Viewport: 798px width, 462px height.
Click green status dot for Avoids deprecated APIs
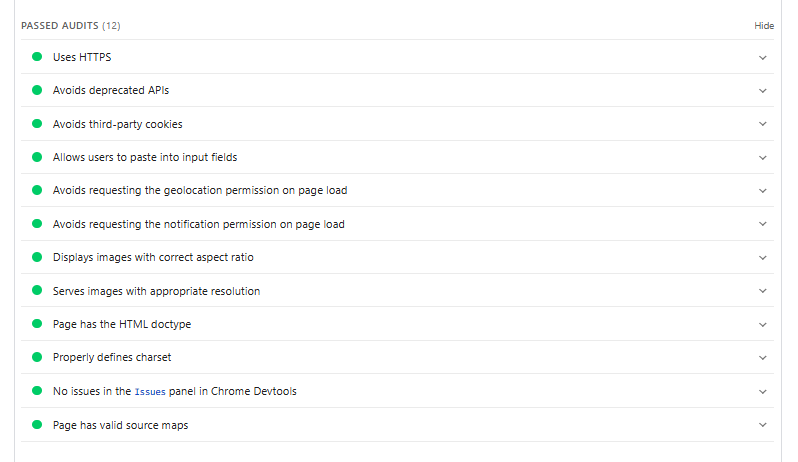(37, 91)
